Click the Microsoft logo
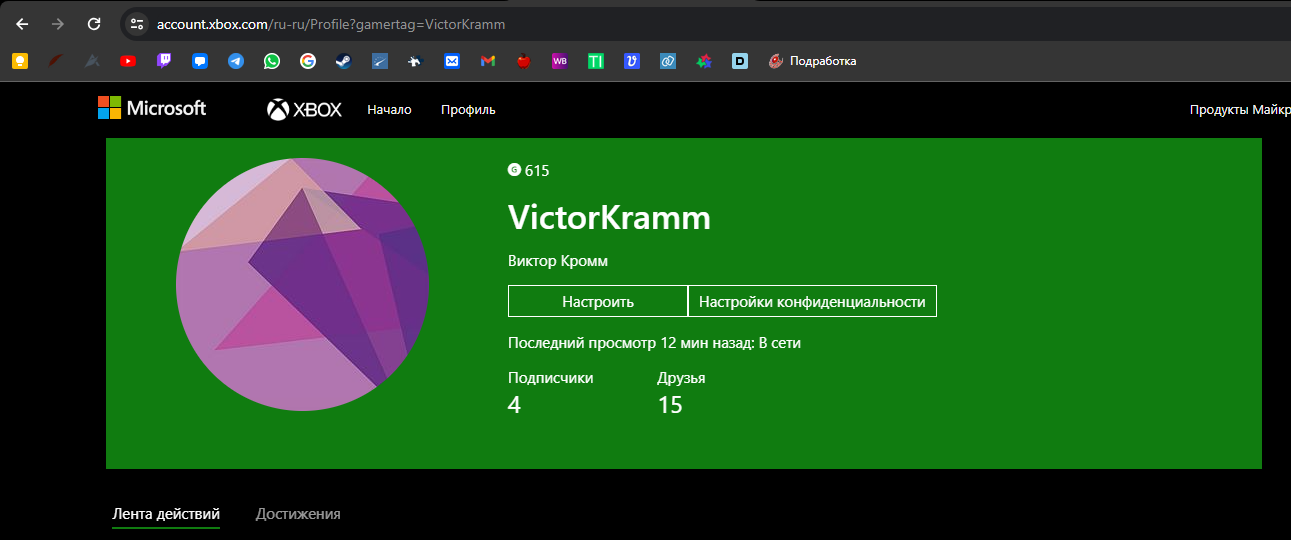Viewport: 1291px width, 540px height. (x=152, y=108)
